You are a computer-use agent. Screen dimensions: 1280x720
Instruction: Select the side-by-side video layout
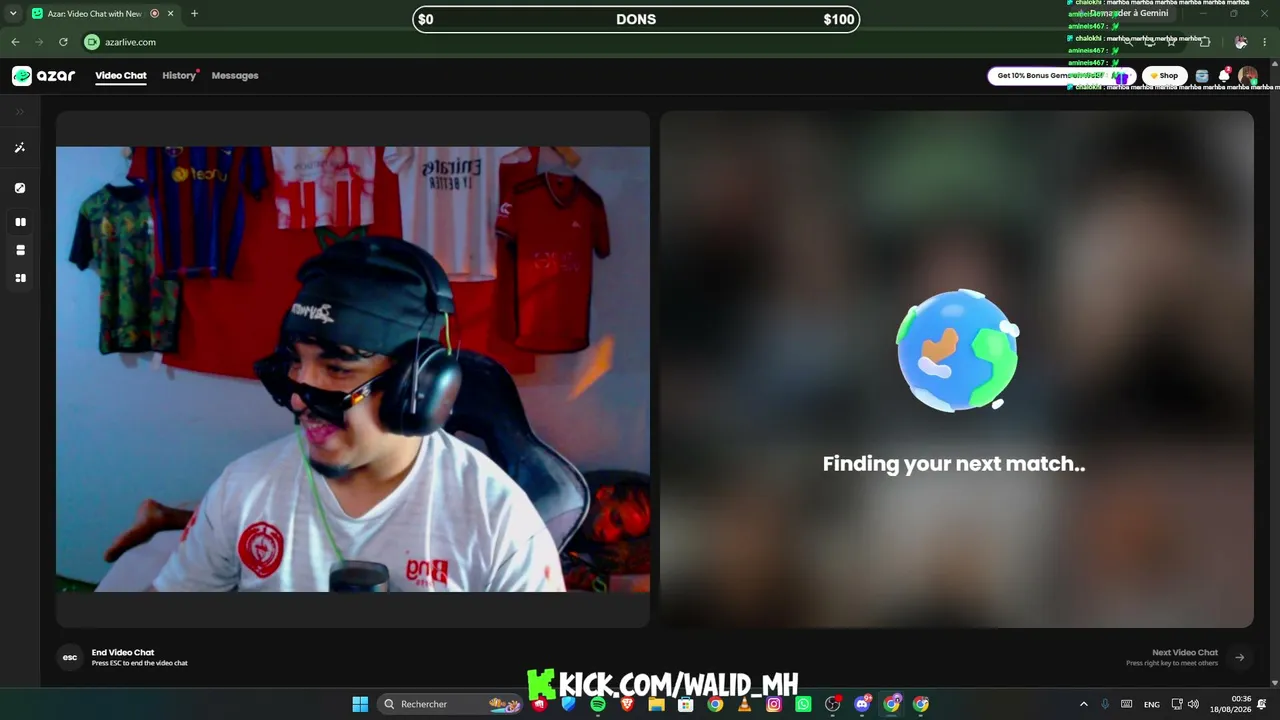[x=20, y=222]
